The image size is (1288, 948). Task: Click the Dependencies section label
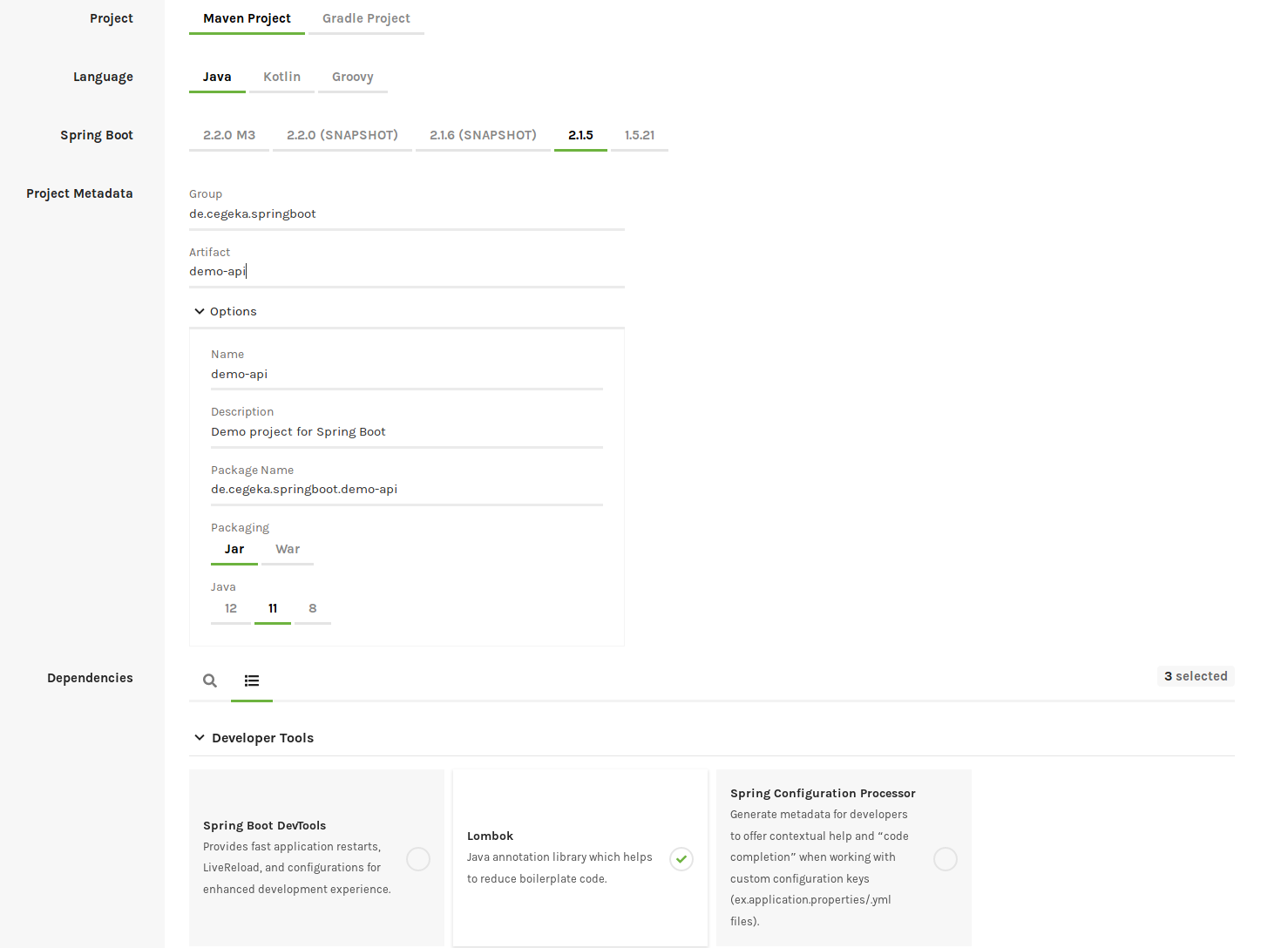point(90,678)
